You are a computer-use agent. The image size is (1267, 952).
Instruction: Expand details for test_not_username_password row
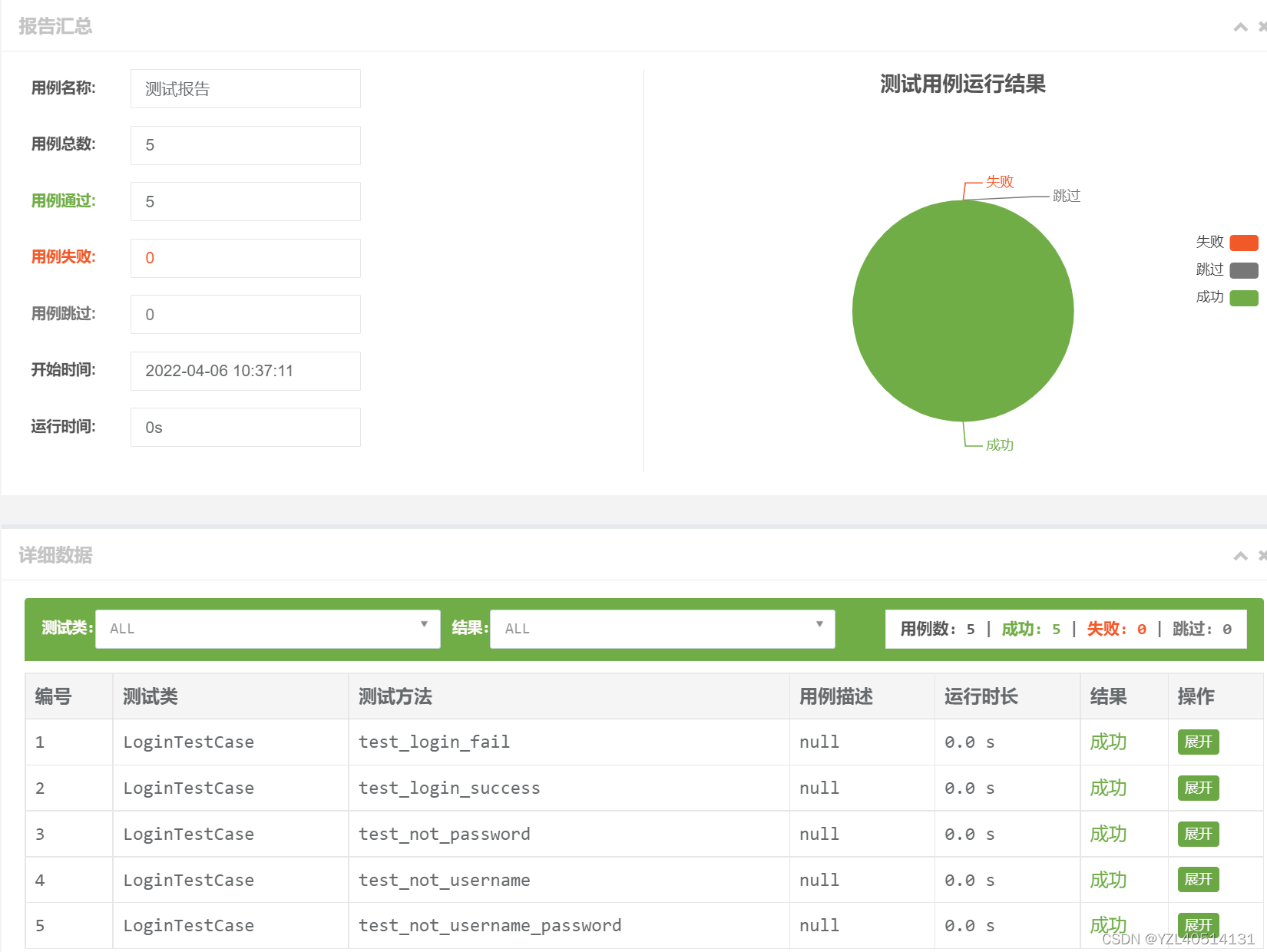[1198, 925]
